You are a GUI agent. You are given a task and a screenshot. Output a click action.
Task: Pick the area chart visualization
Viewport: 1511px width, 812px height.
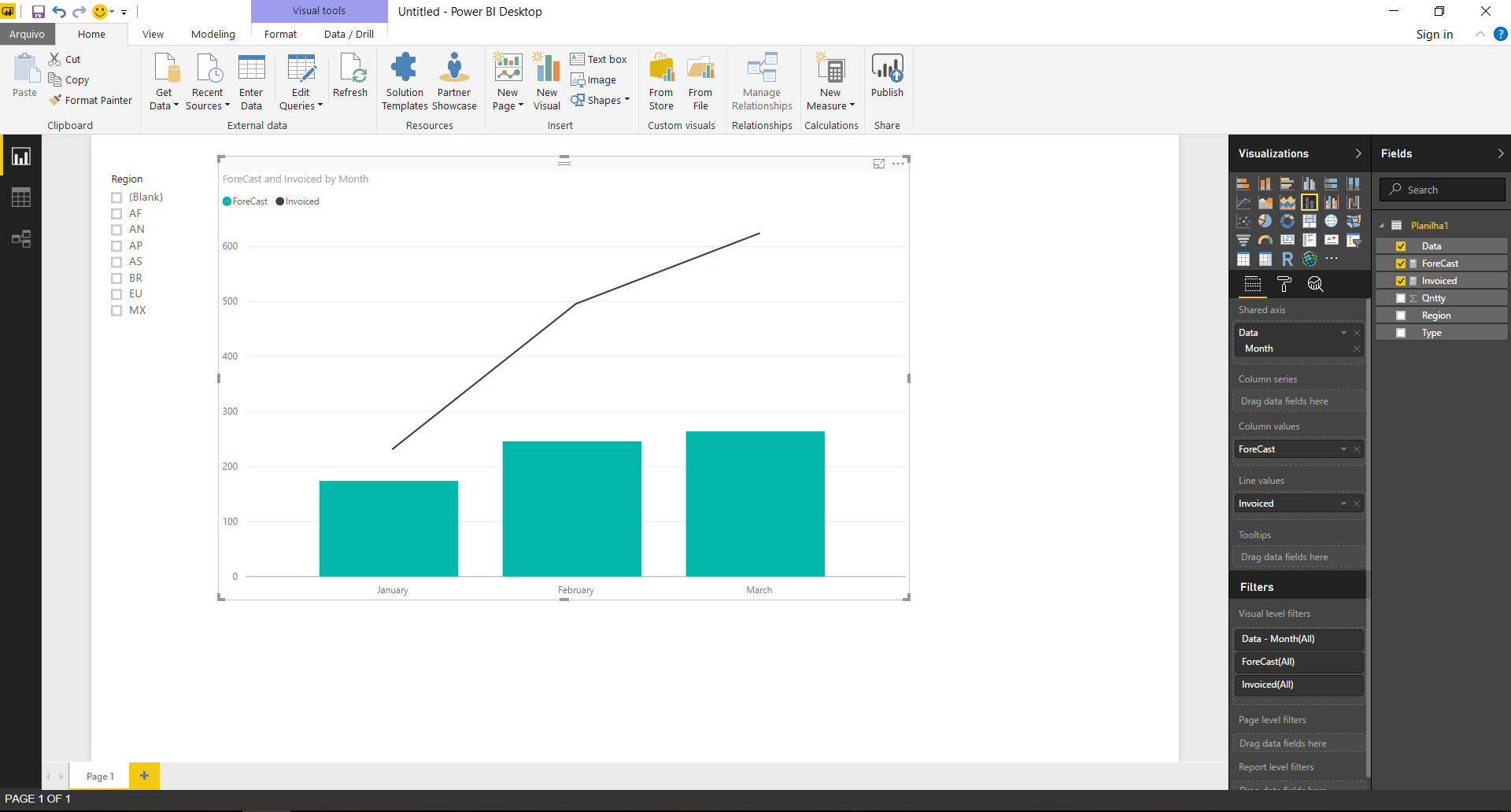[1265, 202]
